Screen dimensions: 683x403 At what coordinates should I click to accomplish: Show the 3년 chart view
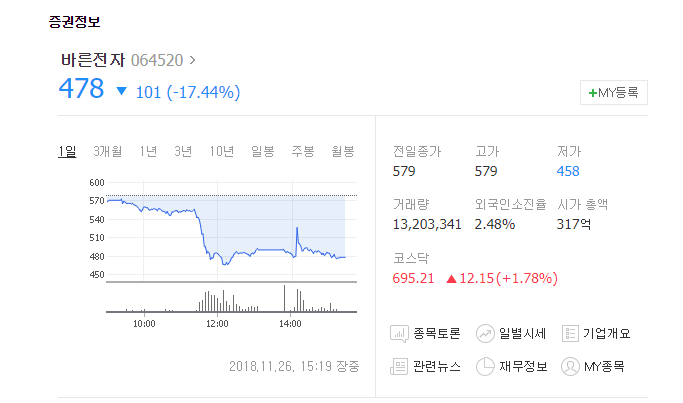[183, 151]
